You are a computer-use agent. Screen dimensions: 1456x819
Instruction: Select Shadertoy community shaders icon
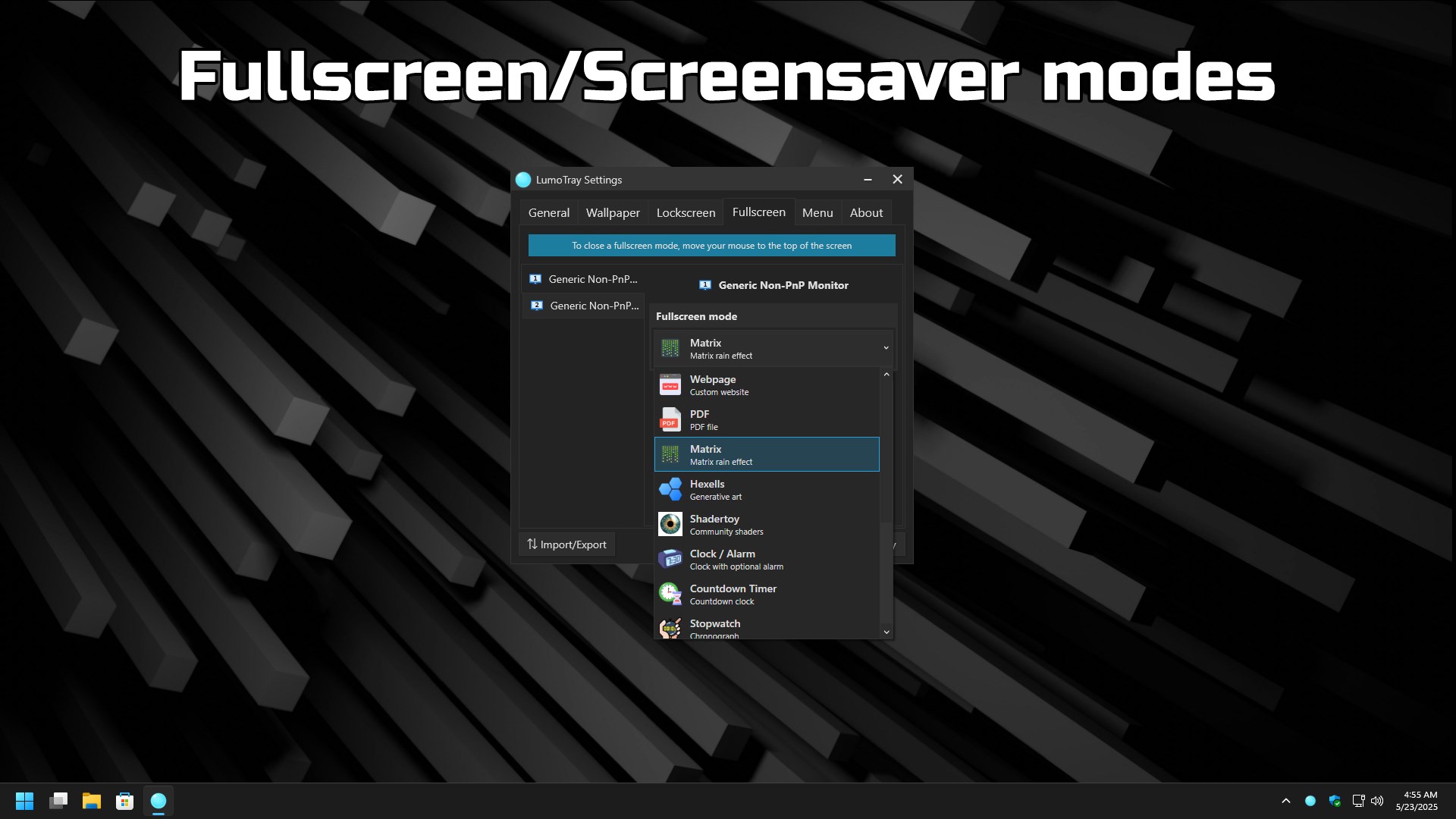point(670,525)
